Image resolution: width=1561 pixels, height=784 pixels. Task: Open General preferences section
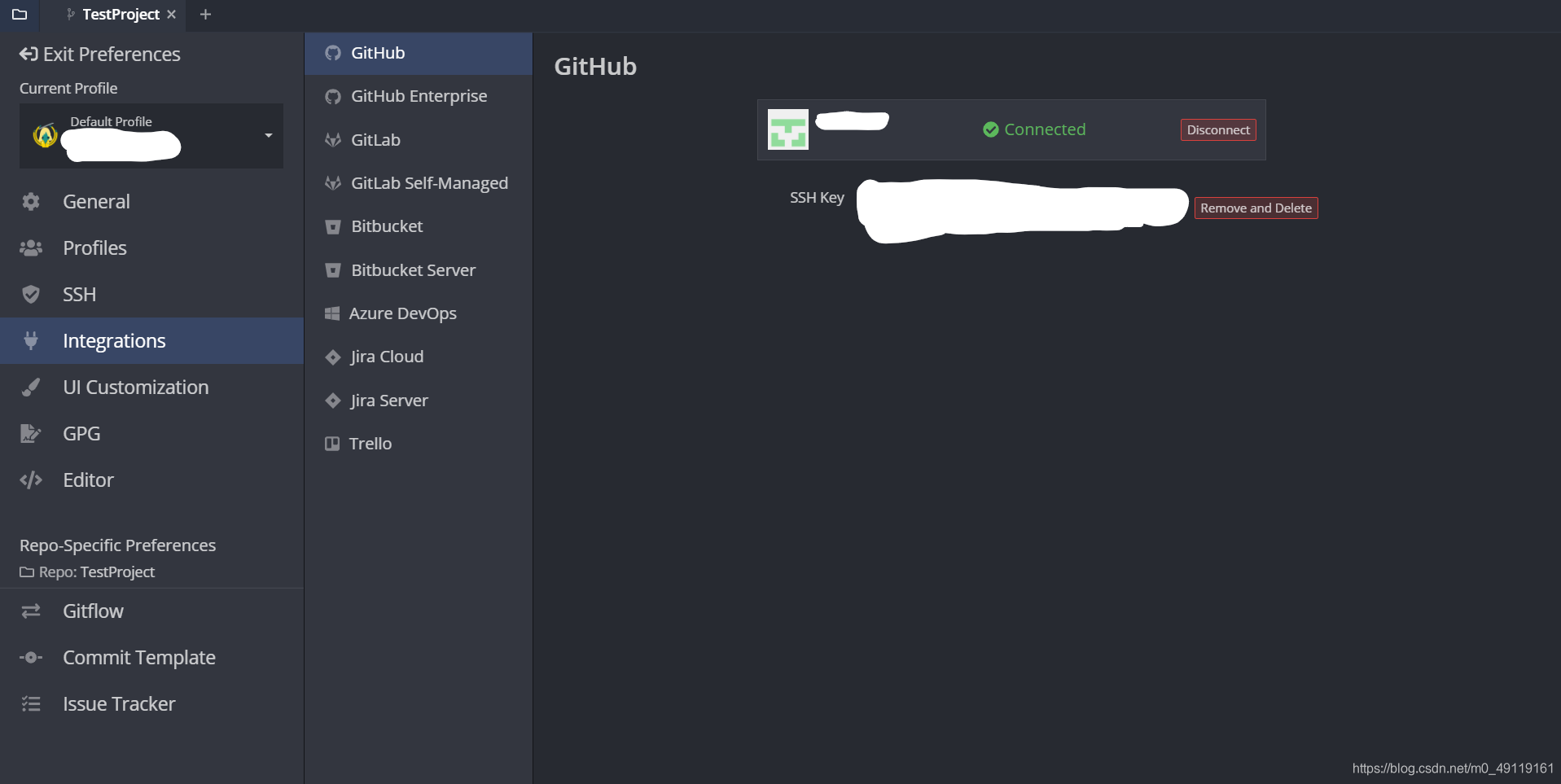(151, 202)
